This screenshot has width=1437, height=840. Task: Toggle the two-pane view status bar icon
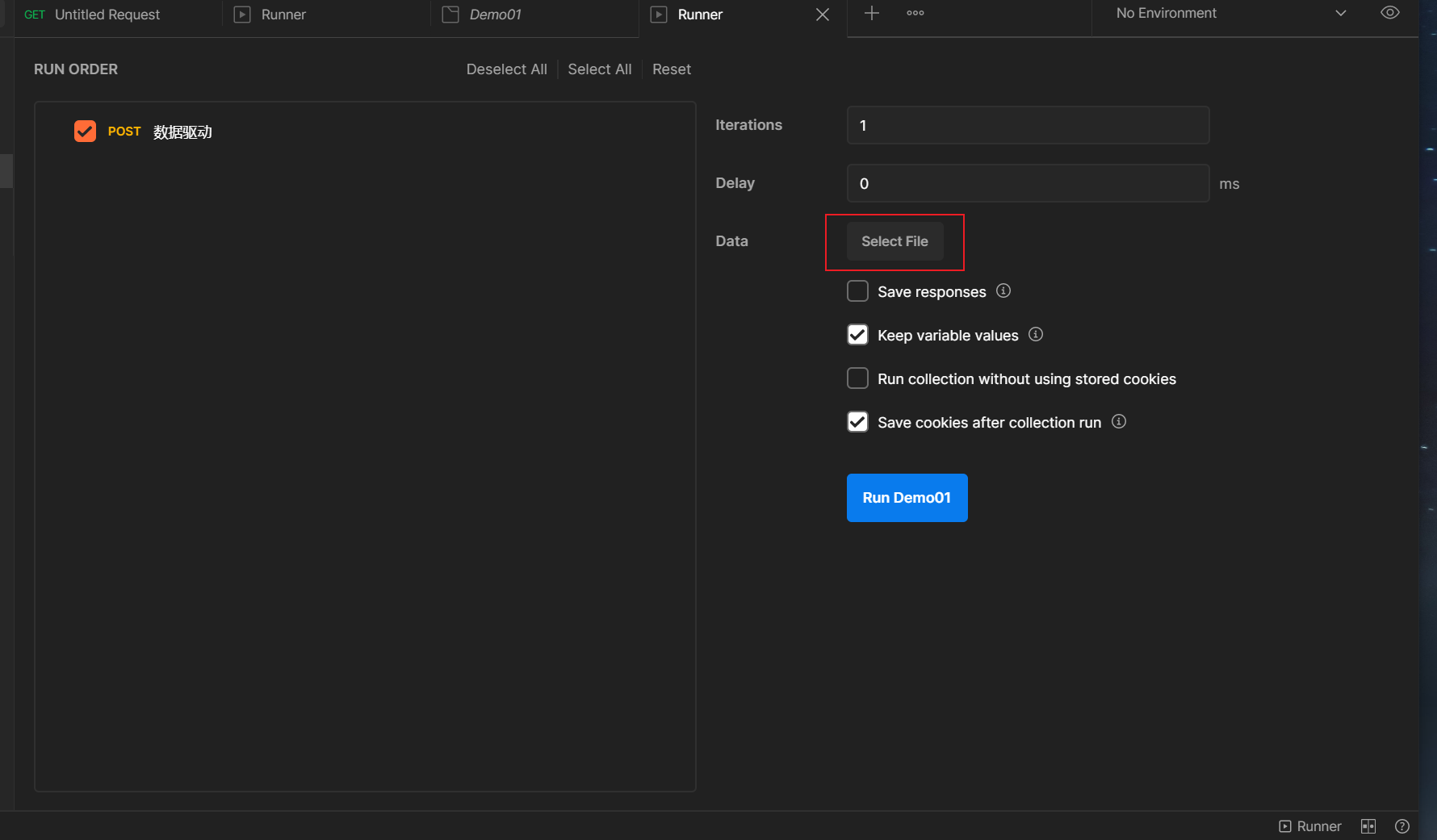point(1368,826)
